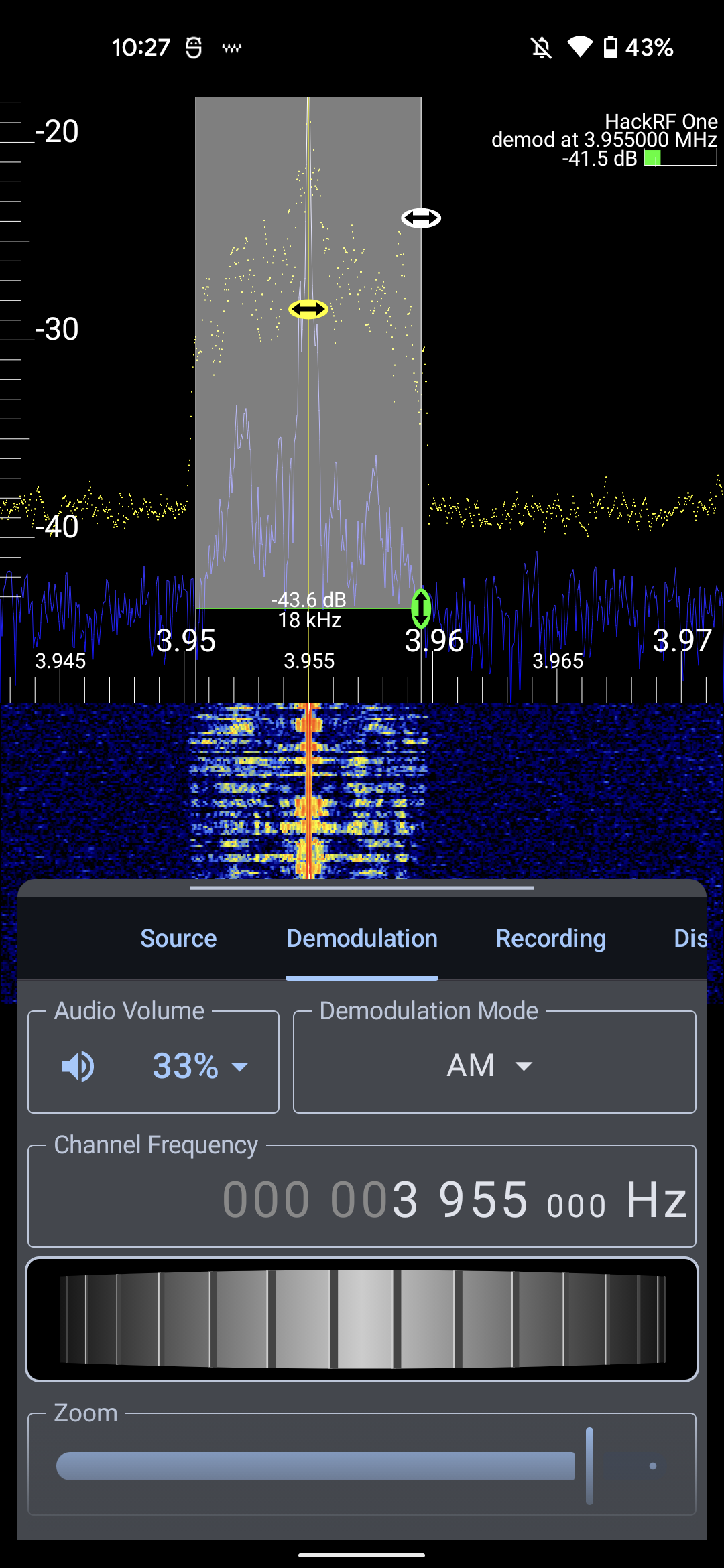Tap the Wi-Fi status icon
The height and width of the screenshot is (1568, 724).
[579, 47]
